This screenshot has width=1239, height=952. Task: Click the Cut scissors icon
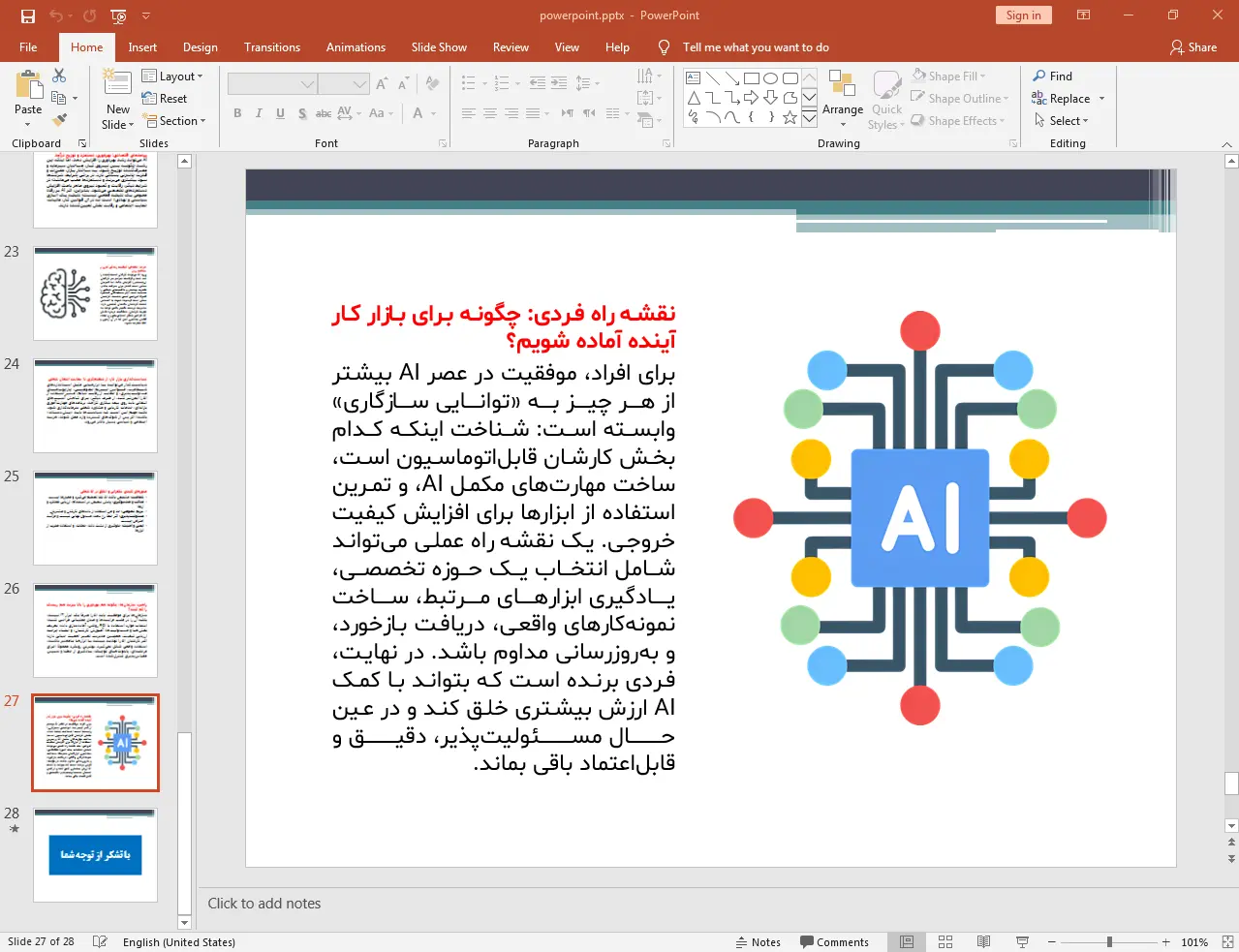tap(59, 76)
